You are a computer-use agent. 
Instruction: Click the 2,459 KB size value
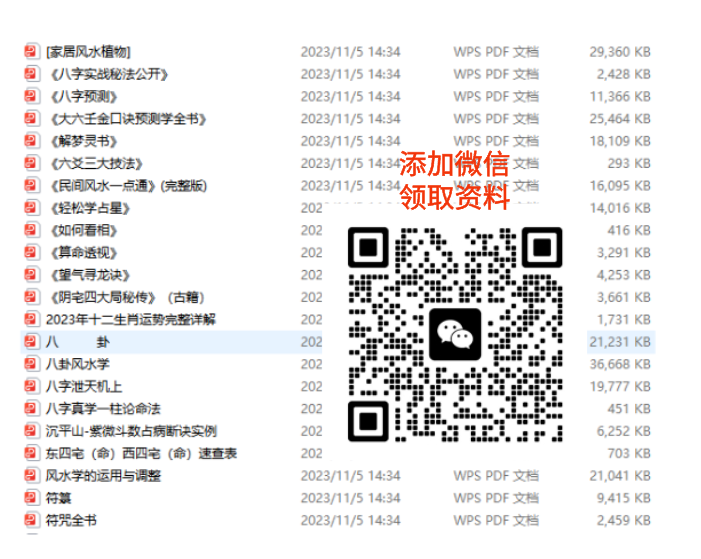[x=624, y=521]
